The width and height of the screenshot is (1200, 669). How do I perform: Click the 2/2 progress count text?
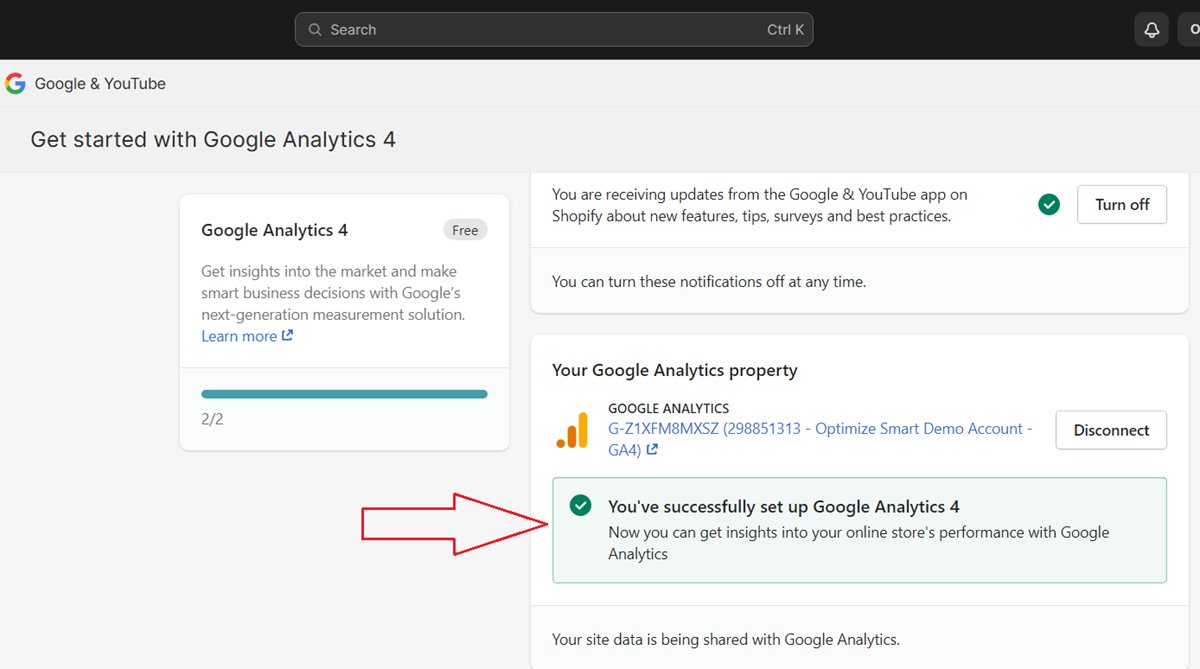point(212,420)
